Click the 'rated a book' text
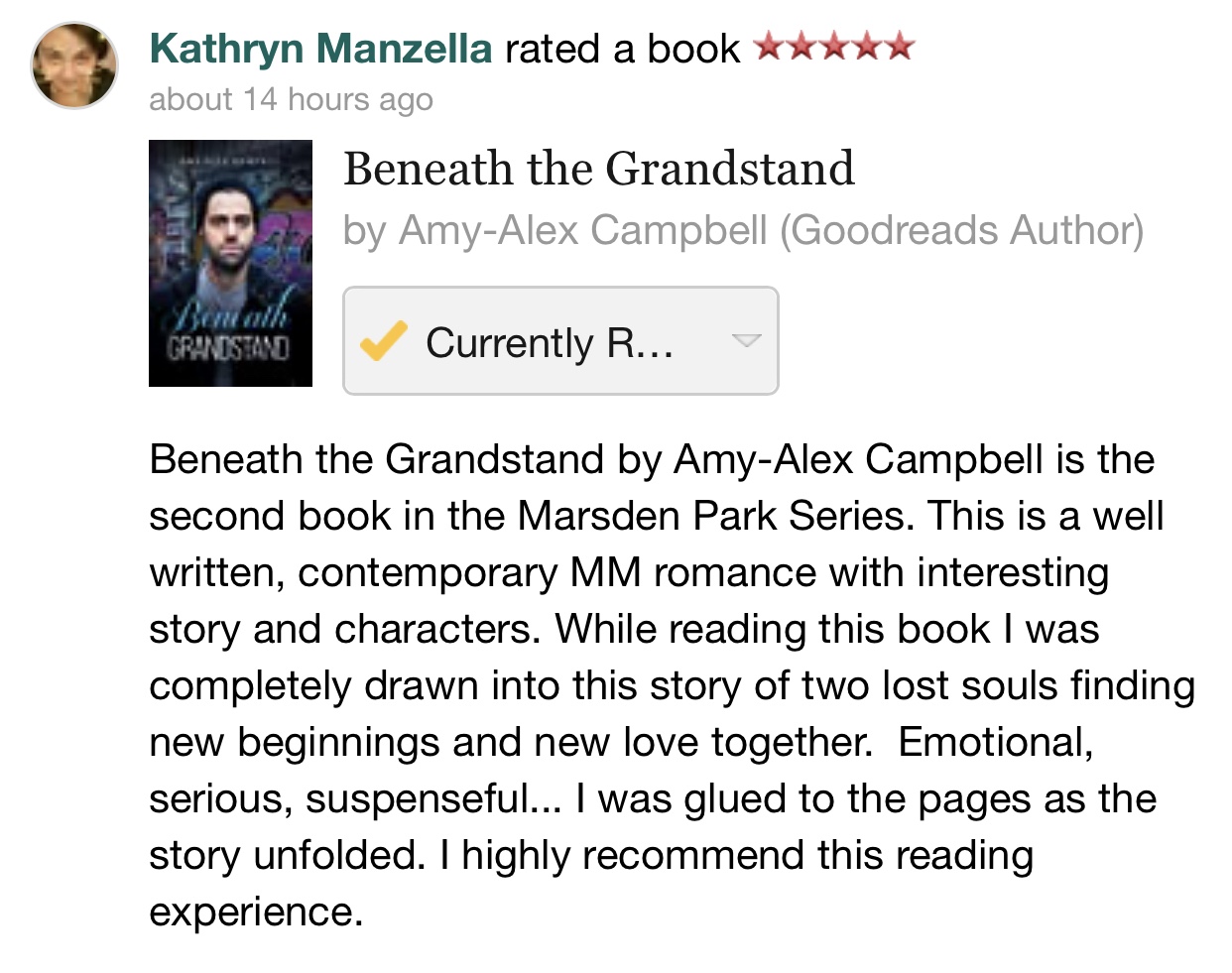This screenshot has height=973, width=1232. pyautogui.click(x=622, y=49)
